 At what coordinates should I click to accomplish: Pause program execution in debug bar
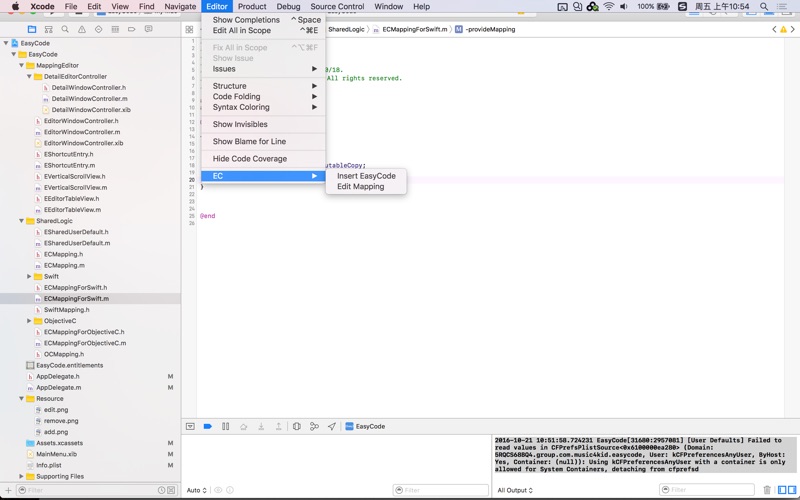coord(226,427)
